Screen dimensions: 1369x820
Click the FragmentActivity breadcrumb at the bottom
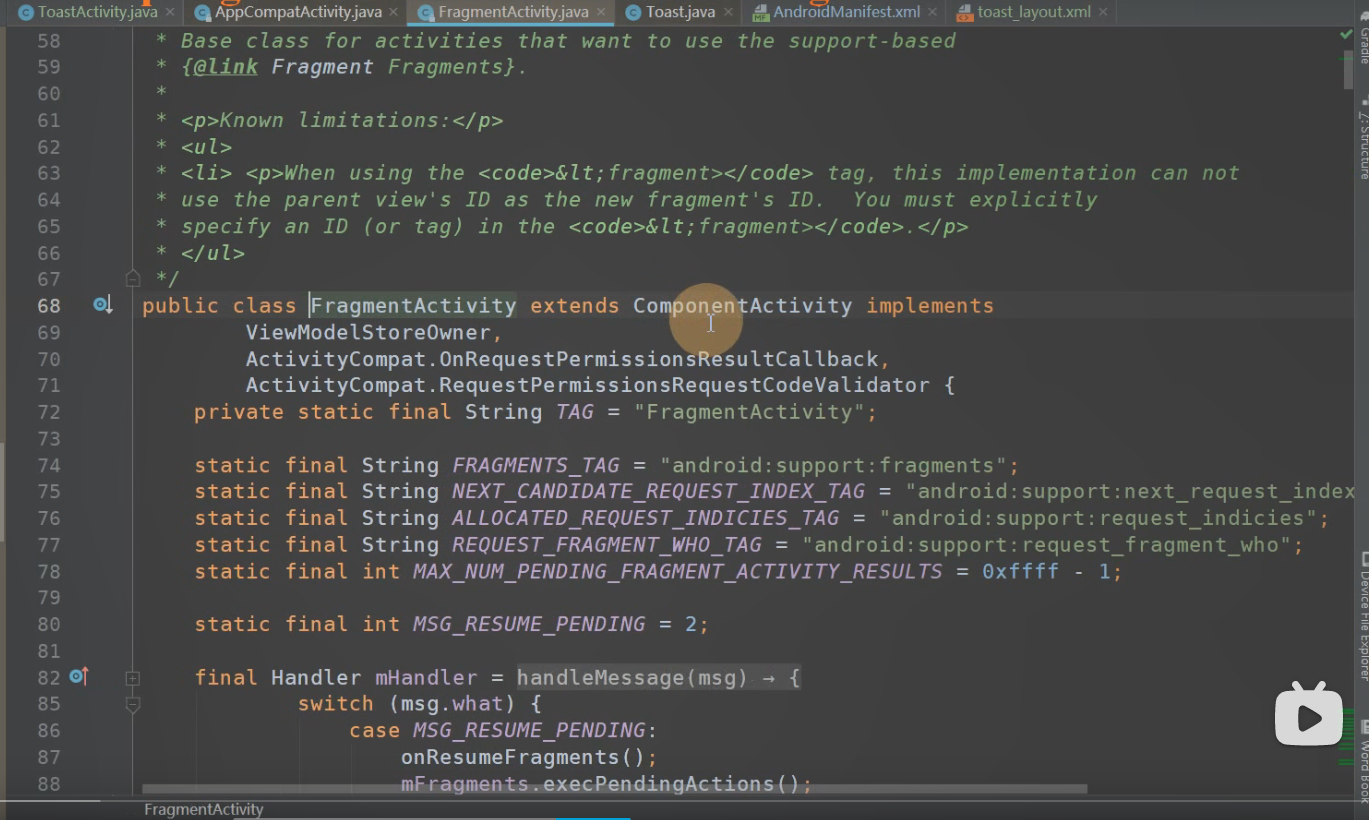pos(204,809)
